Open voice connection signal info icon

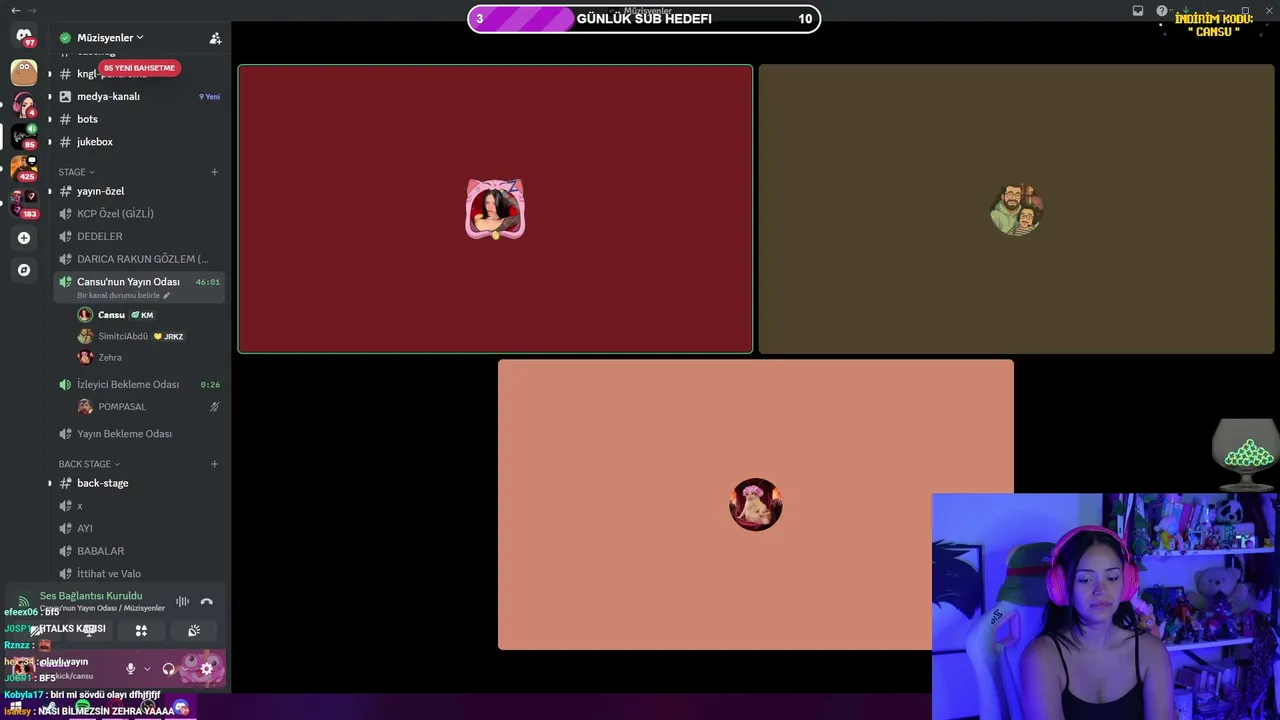point(24,602)
